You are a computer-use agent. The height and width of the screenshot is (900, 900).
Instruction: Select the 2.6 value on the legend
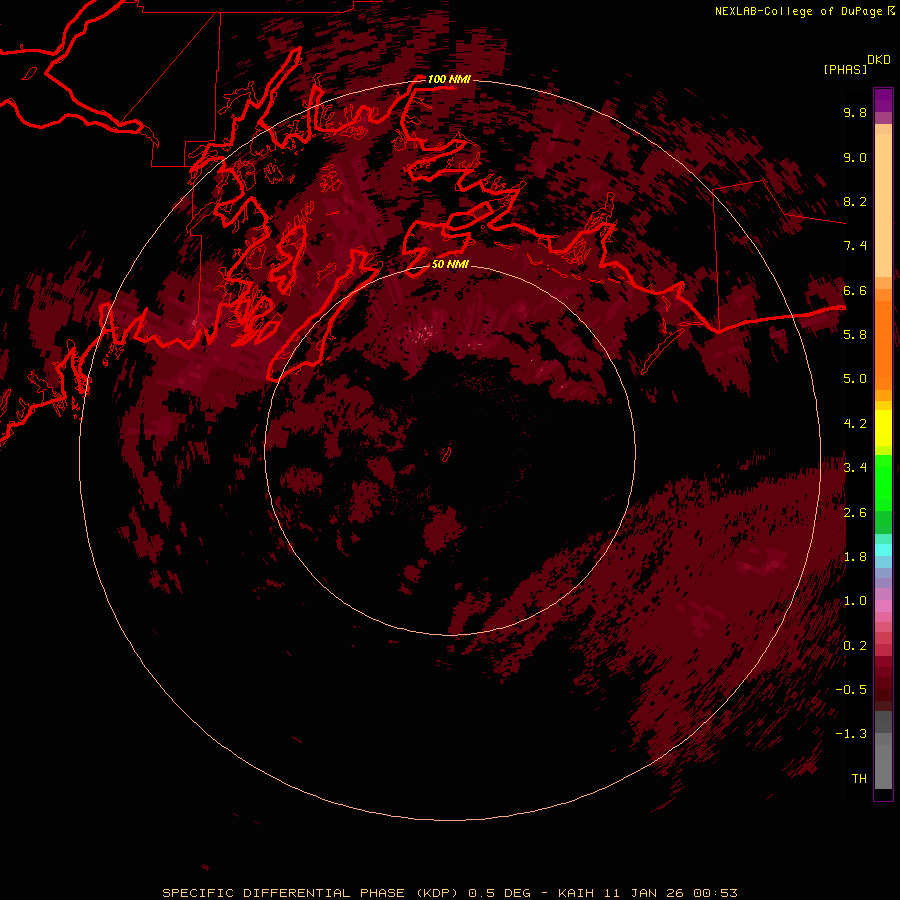(x=855, y=513)
